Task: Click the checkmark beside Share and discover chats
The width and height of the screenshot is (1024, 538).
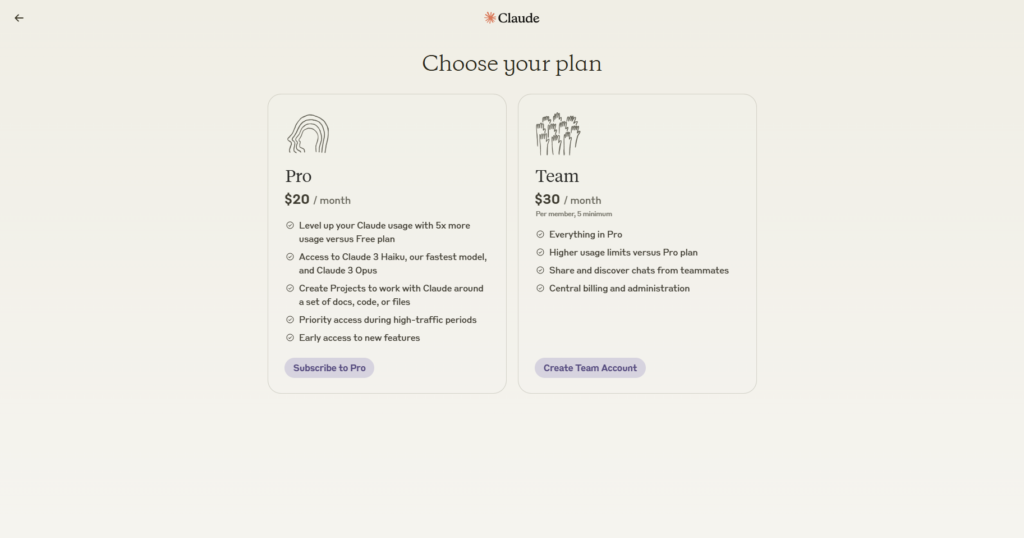Action: click(540, 270)
